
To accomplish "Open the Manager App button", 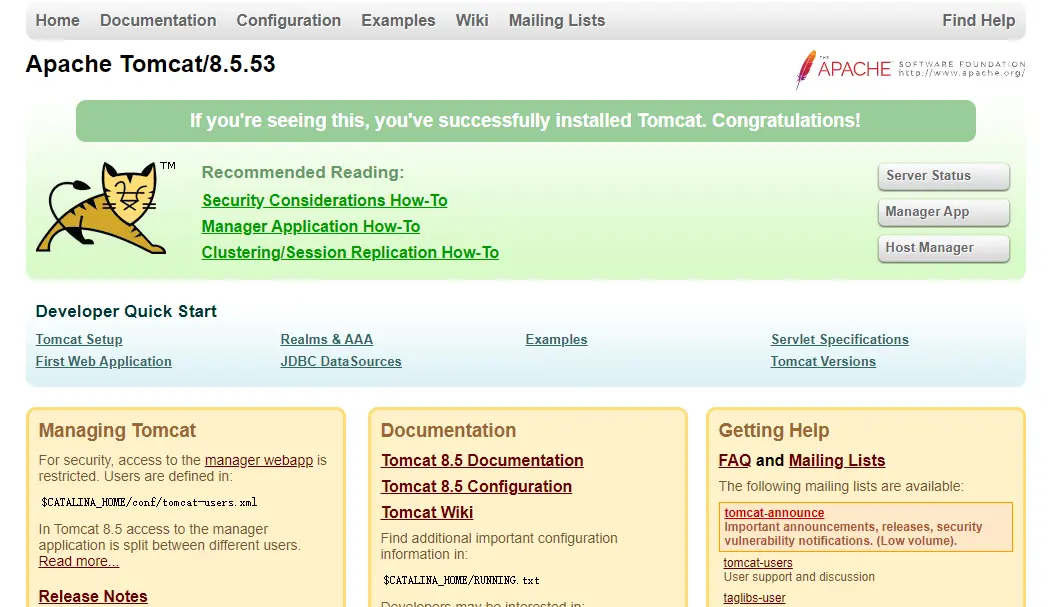I will pyautogui.click(x=943, y=212).
